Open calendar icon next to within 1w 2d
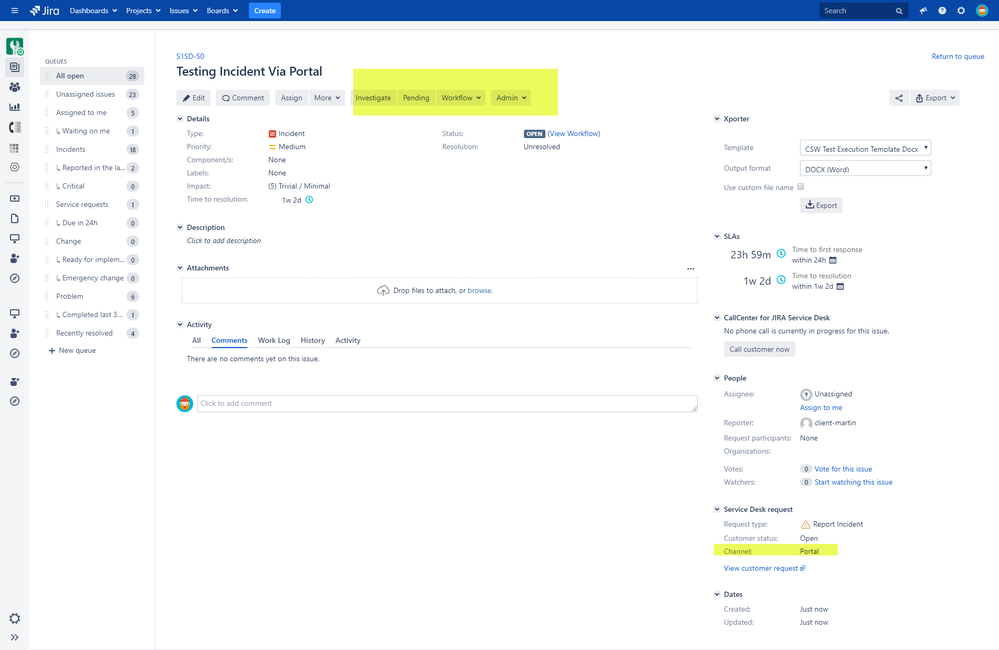Viewport: 999px width, 650px height. pos(840,286)
